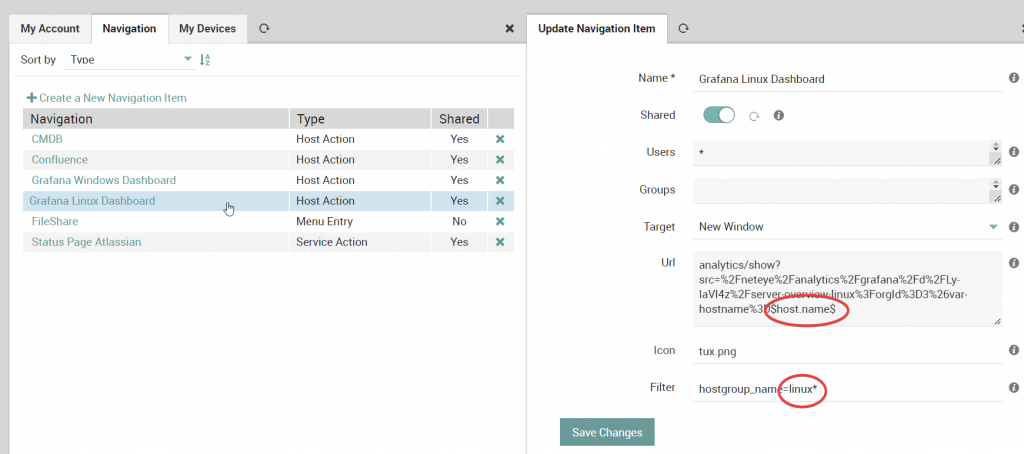Click Create a New Navigation Item

coord(106,98)
